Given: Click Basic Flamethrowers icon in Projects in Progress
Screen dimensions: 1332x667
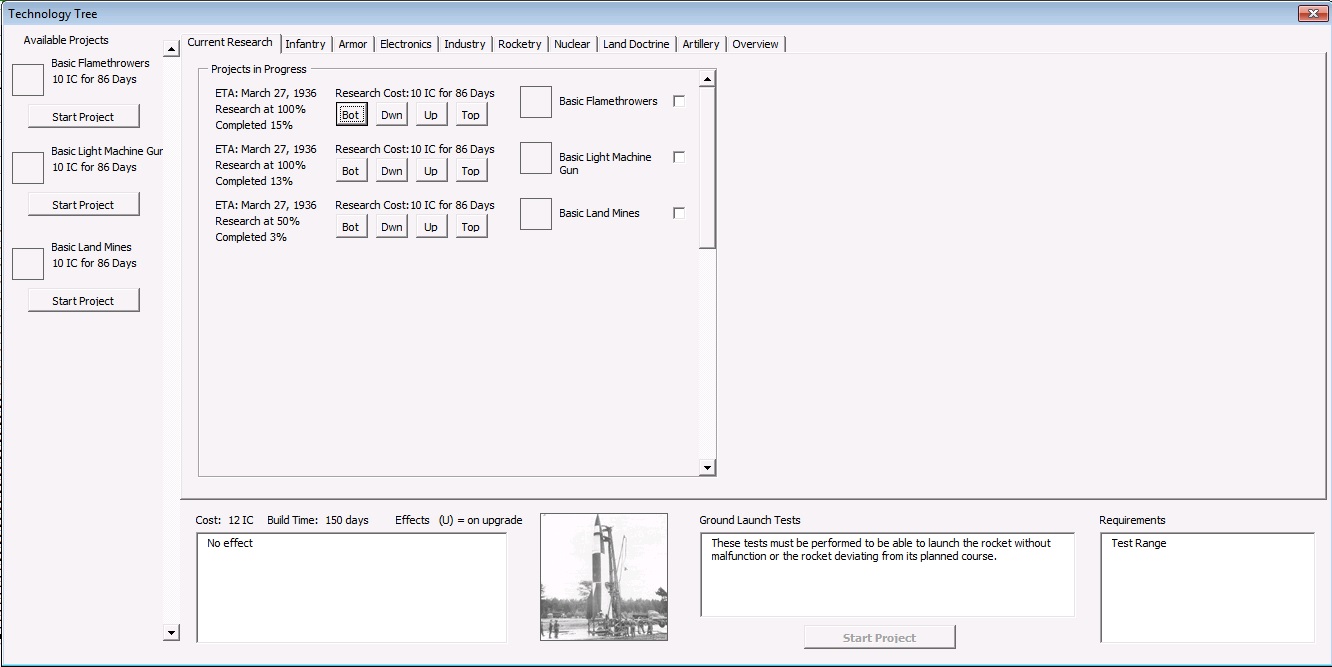Looking at the screenshot, I should coord(536,102).
